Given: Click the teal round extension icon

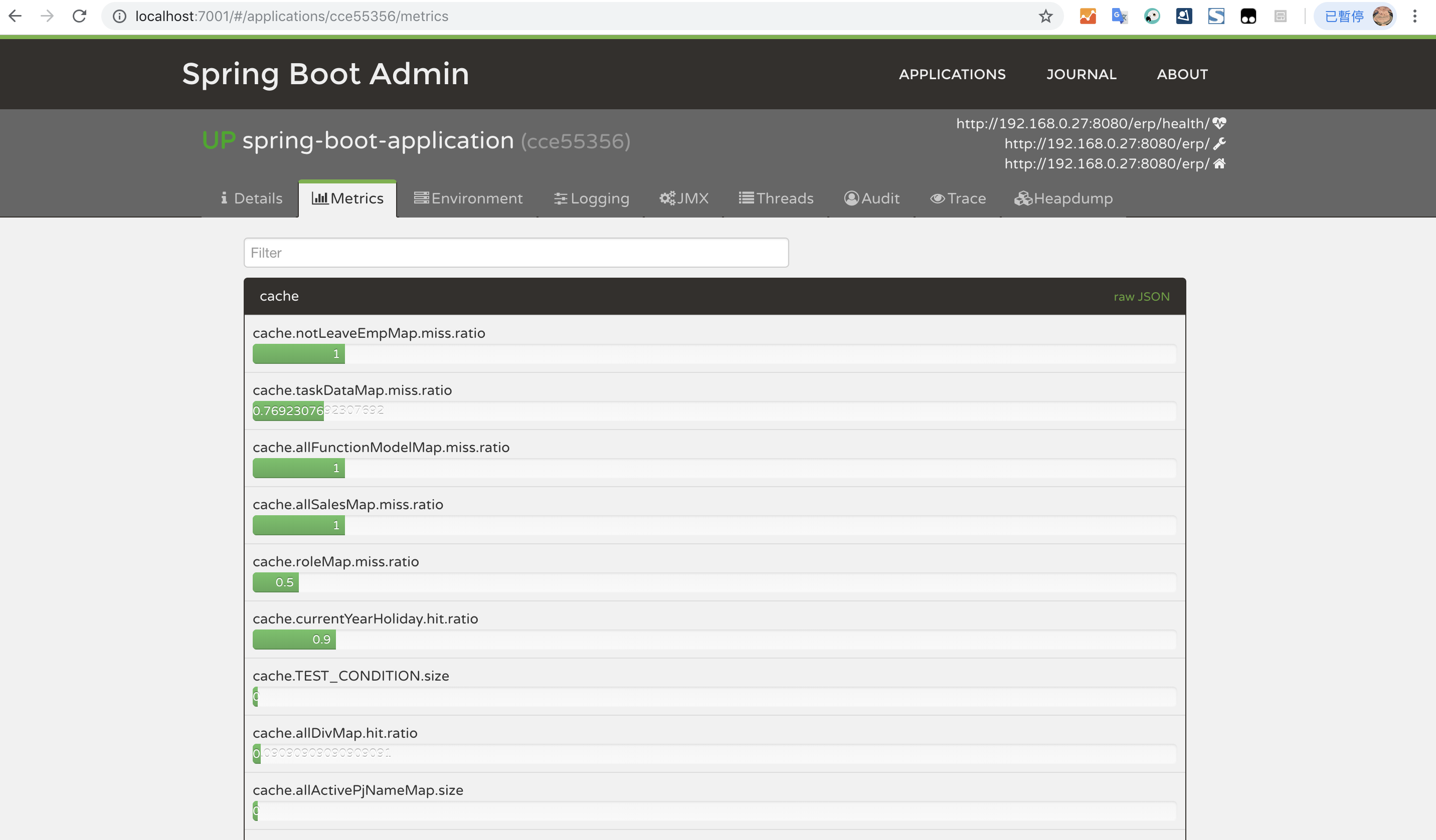Looking at the screenshot, I should 1152,17.
